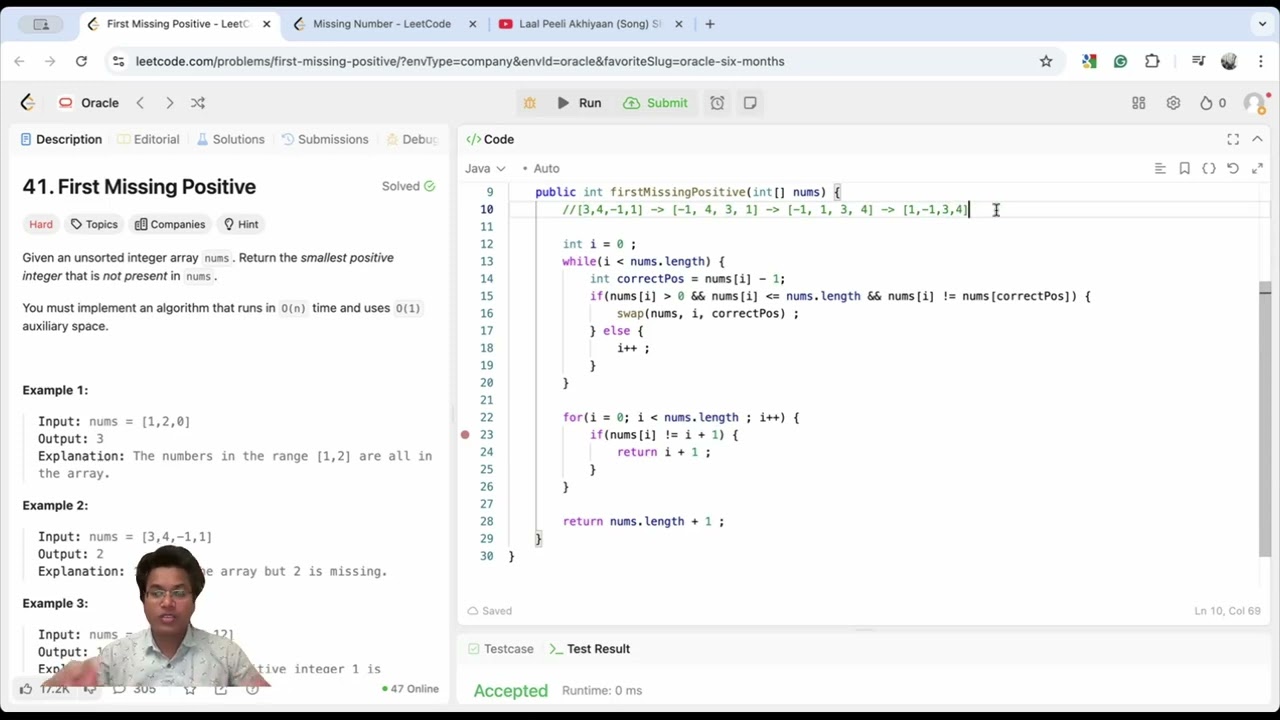Collapse the Code panel with chevron

click(x=1257, y=139)
